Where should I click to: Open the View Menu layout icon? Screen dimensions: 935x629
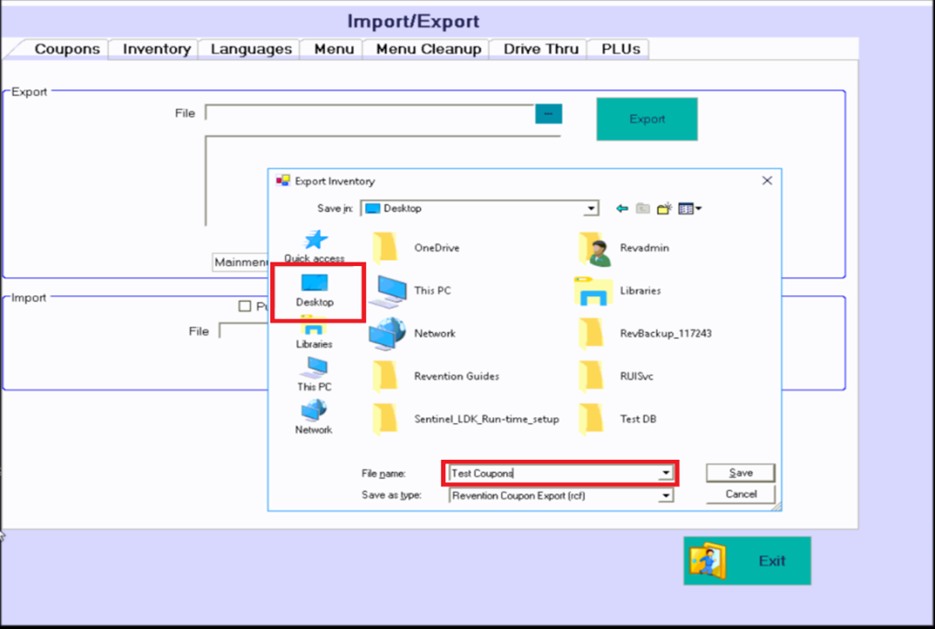coord(689,209)
